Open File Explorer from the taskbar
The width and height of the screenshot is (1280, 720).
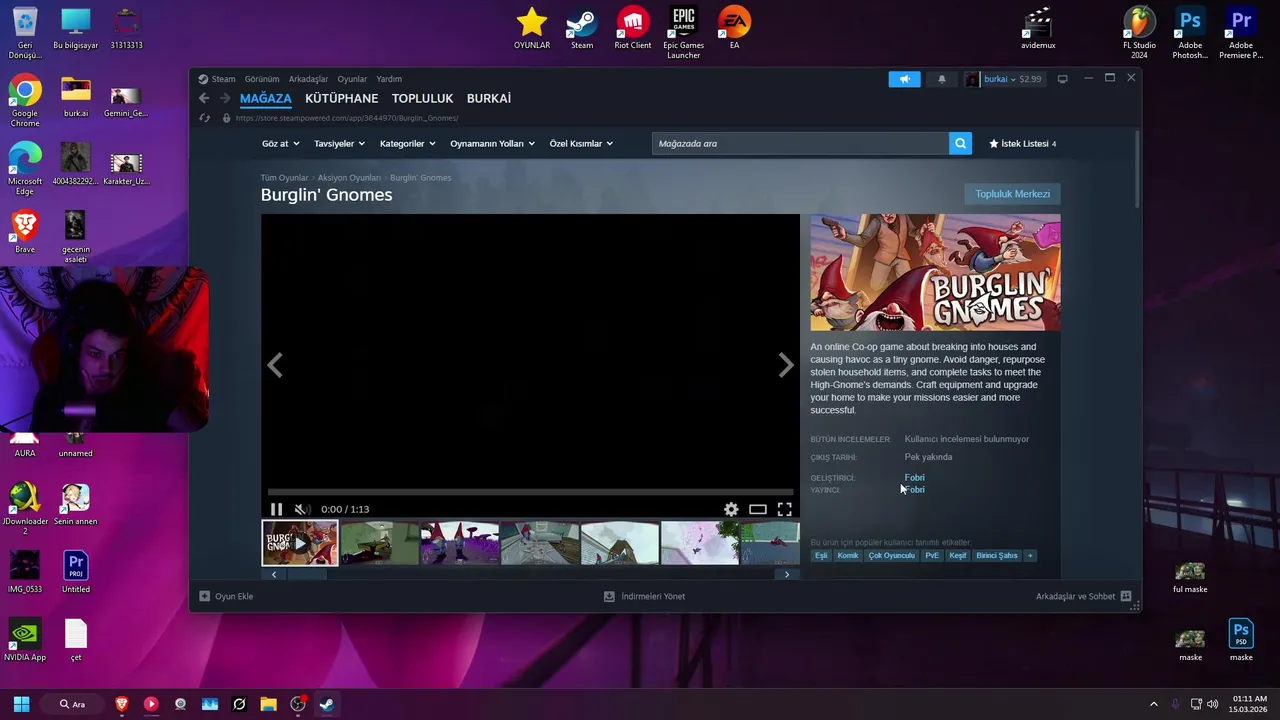click(268, 704)
